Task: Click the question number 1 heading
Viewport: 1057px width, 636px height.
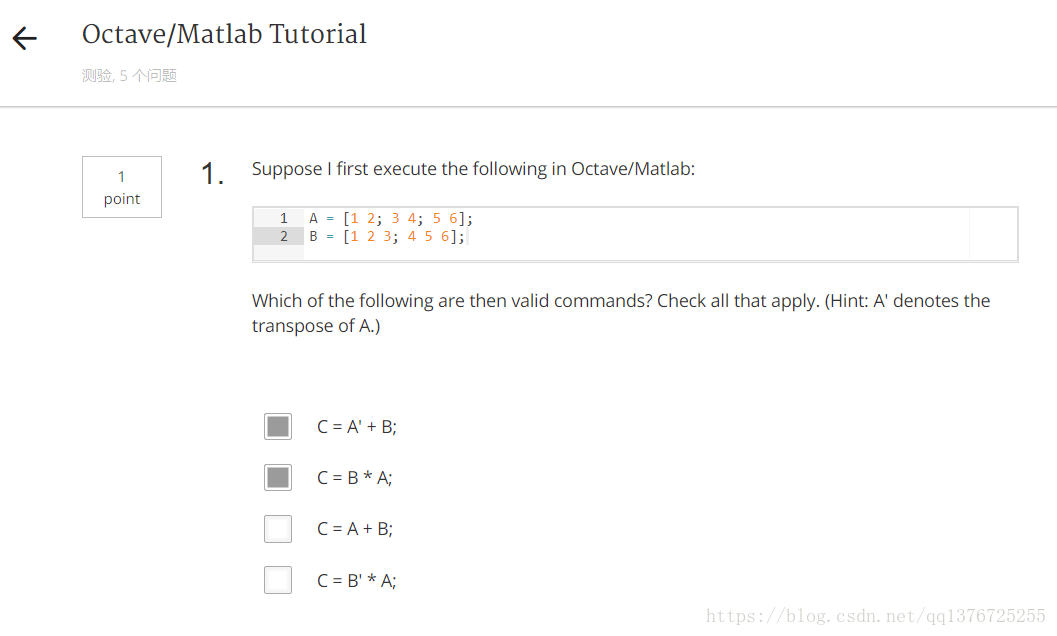Action: [x=212, y=174]
